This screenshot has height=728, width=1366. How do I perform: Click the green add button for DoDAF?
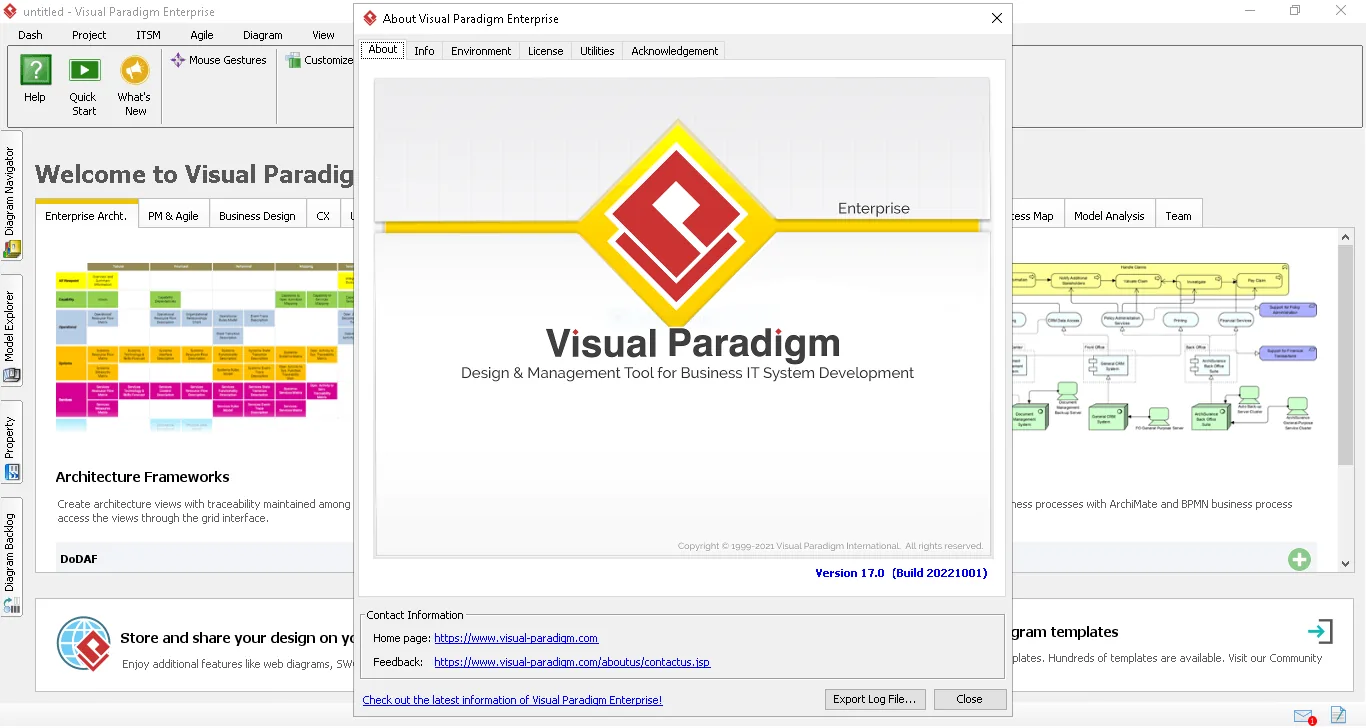coord(1299,559)
